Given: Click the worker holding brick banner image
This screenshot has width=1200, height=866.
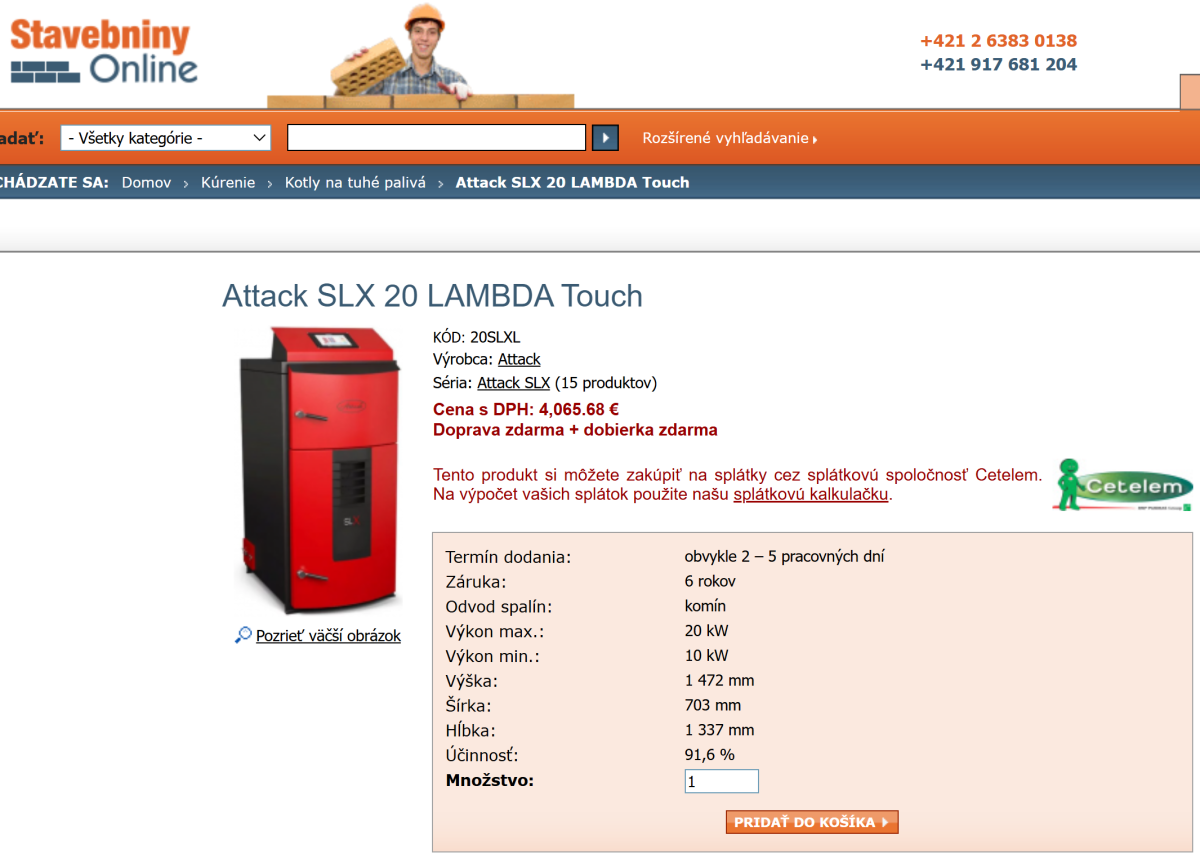Looking at the screenshot, I should pos(420,56).
